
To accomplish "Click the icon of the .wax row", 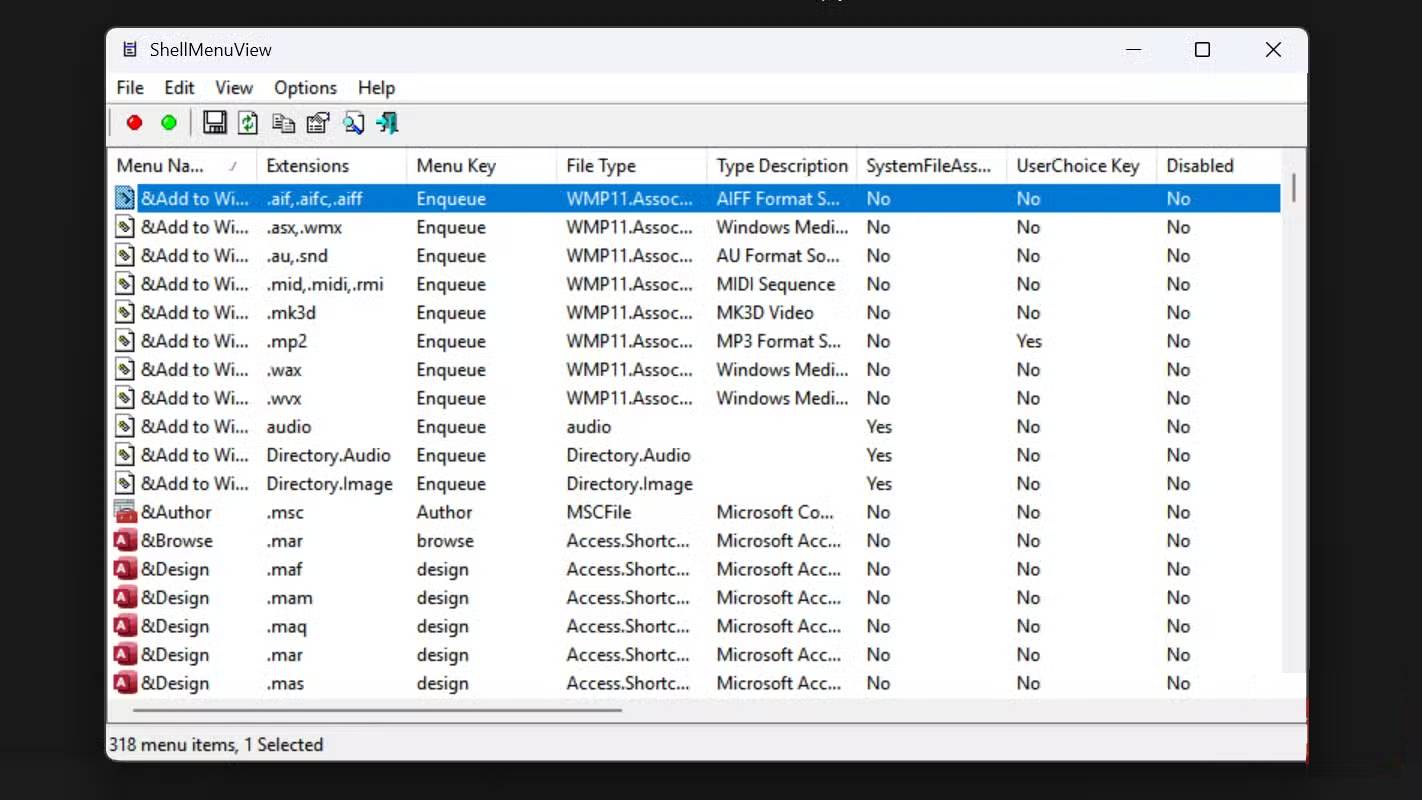I will (x=125, y=369).
